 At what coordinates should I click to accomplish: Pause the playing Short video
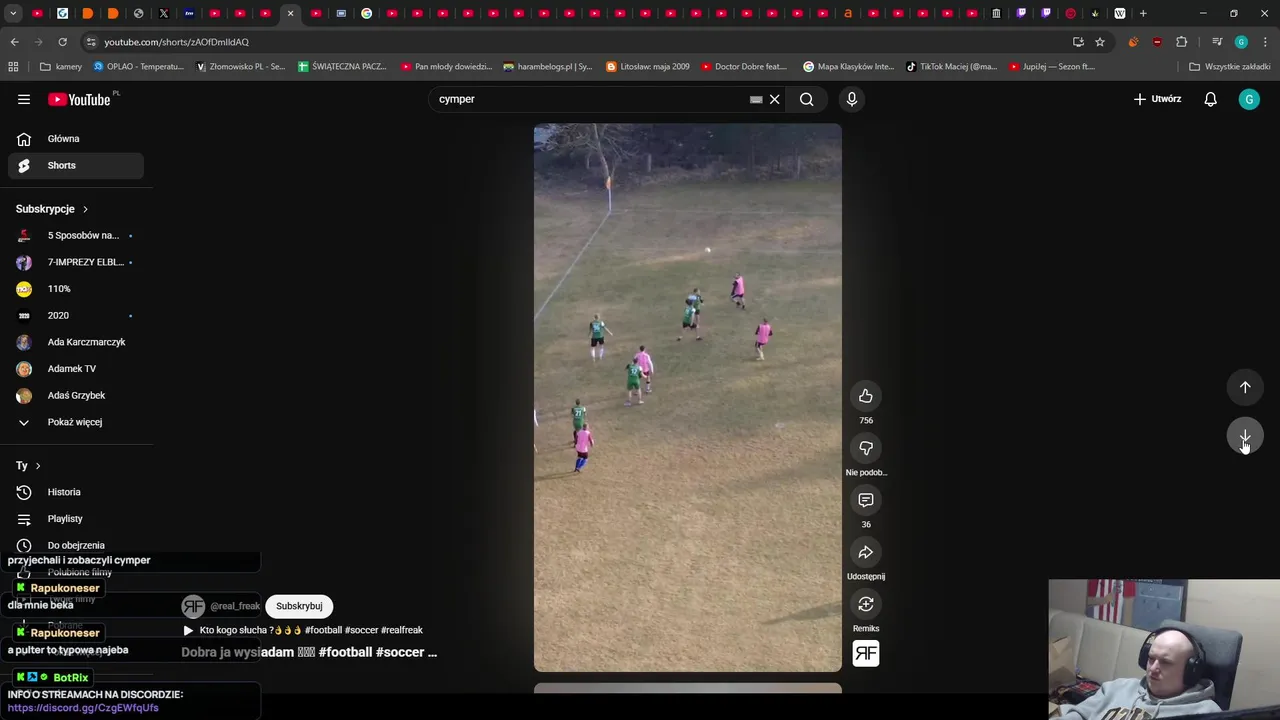point(688,398)
